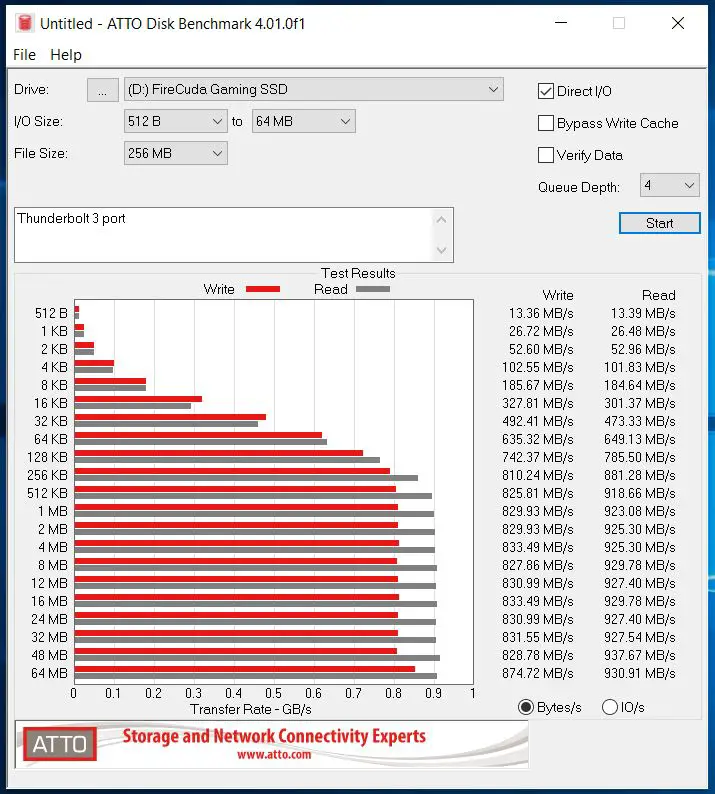This screenshot has height=794, width=715.
Task: Click the ATTO logo in the banner
Action: click(x=60, y=744)
